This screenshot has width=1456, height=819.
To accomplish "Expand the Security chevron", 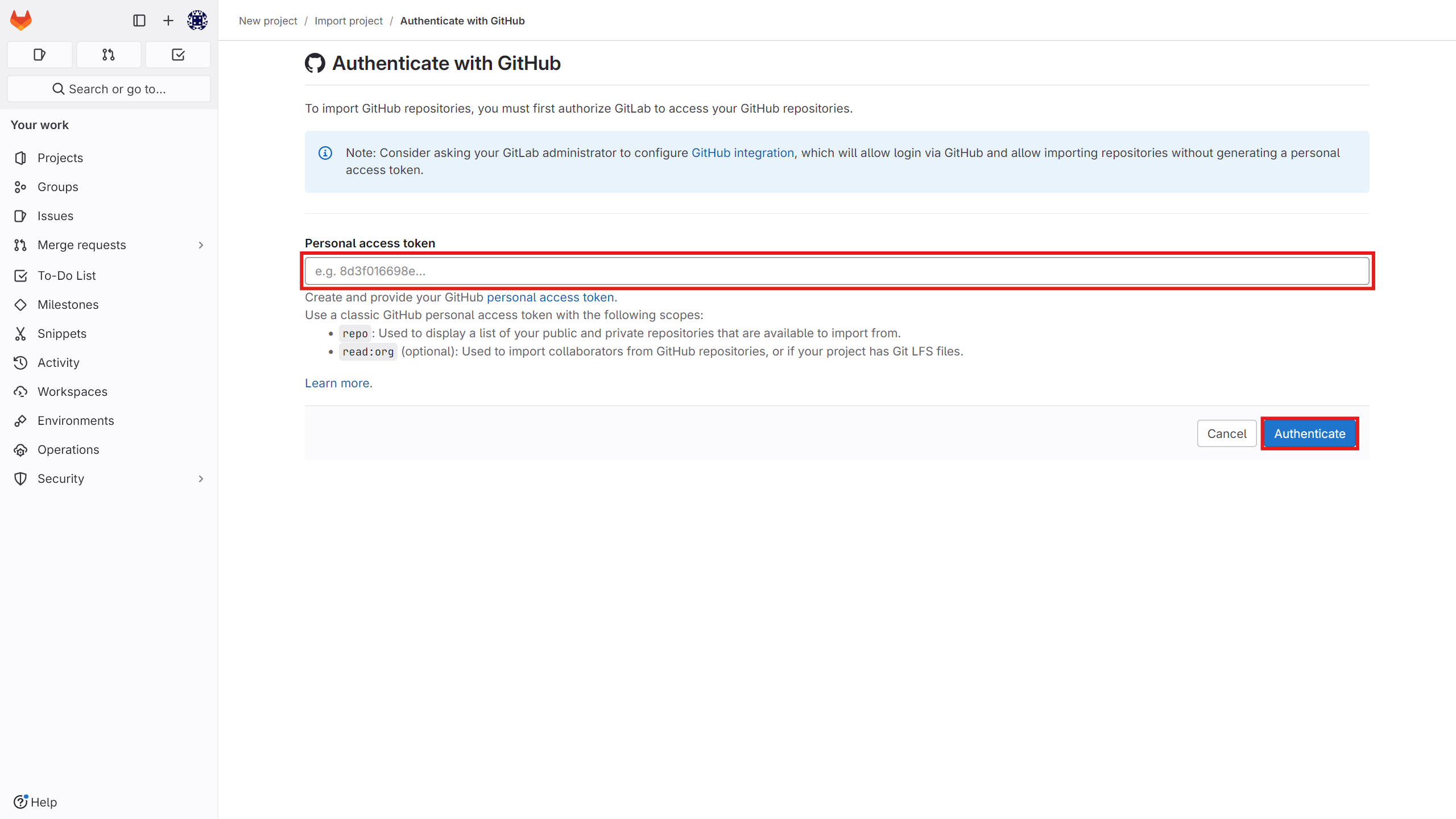I will pos(201,479).
